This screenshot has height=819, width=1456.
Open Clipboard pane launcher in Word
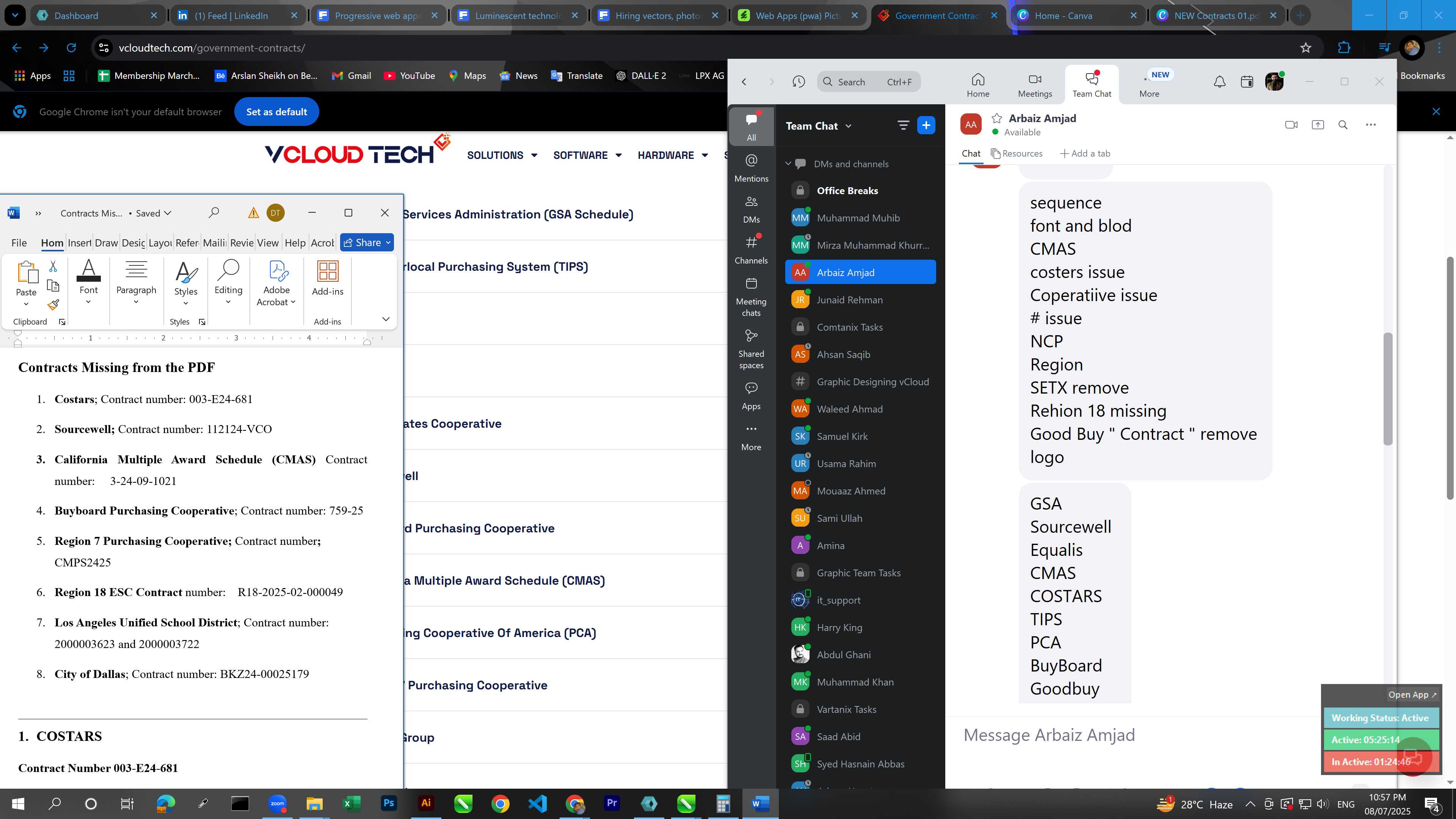[62, 322]
